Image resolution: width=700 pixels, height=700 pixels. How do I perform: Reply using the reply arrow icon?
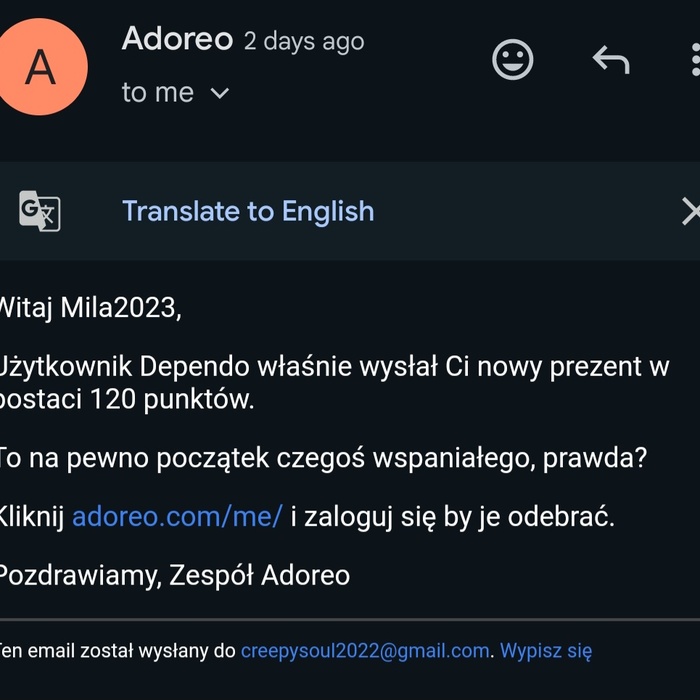610,60
